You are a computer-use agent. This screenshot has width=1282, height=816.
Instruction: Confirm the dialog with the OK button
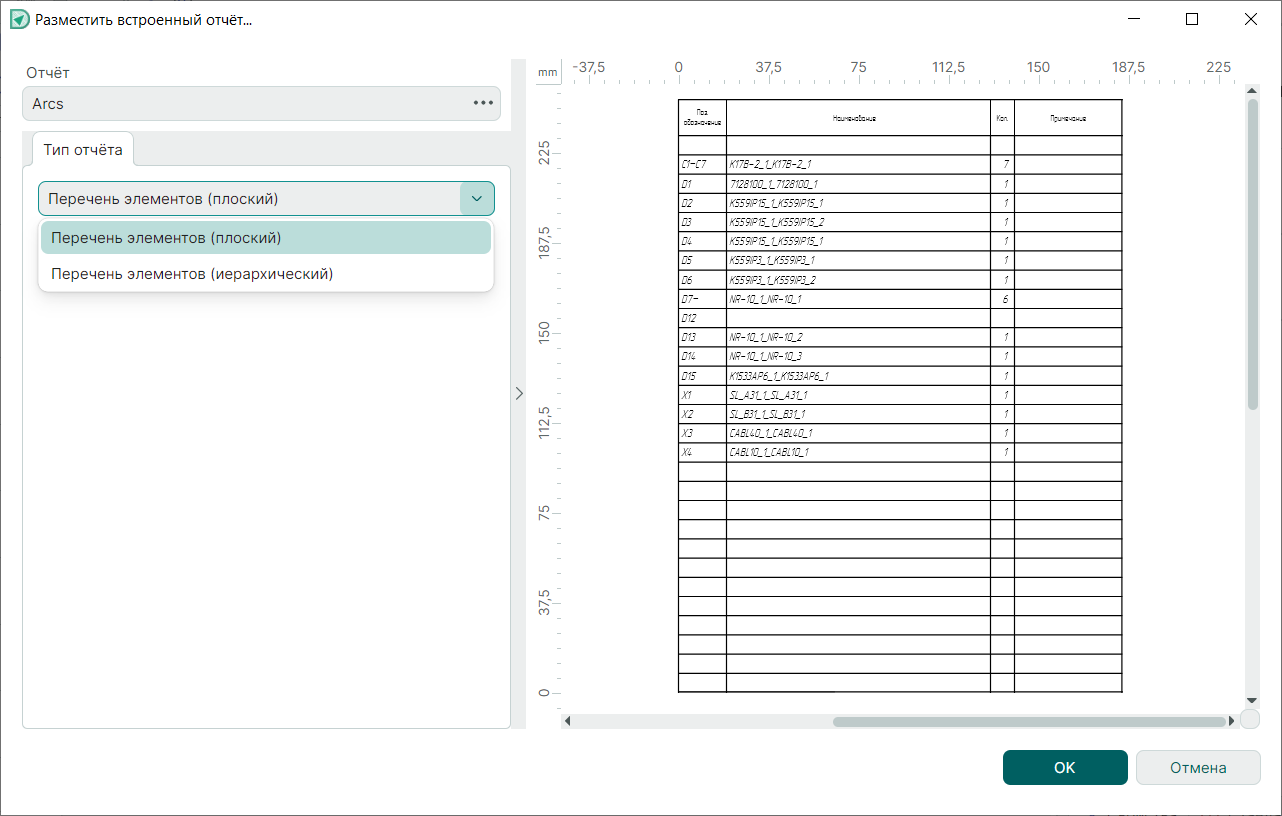[1065, 768]
